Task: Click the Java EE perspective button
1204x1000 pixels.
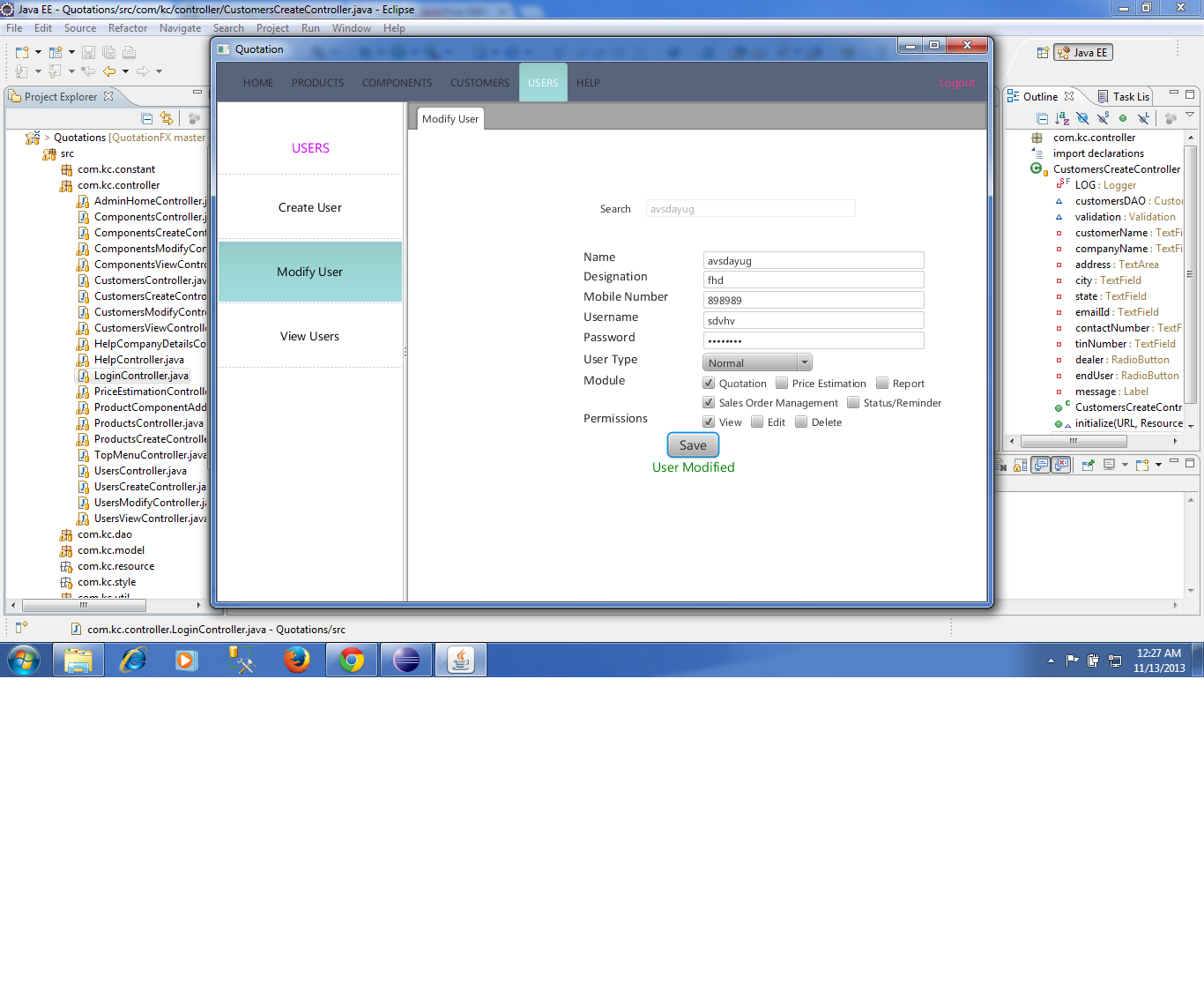Action: pyautogui.click(x=1083, y=53)
